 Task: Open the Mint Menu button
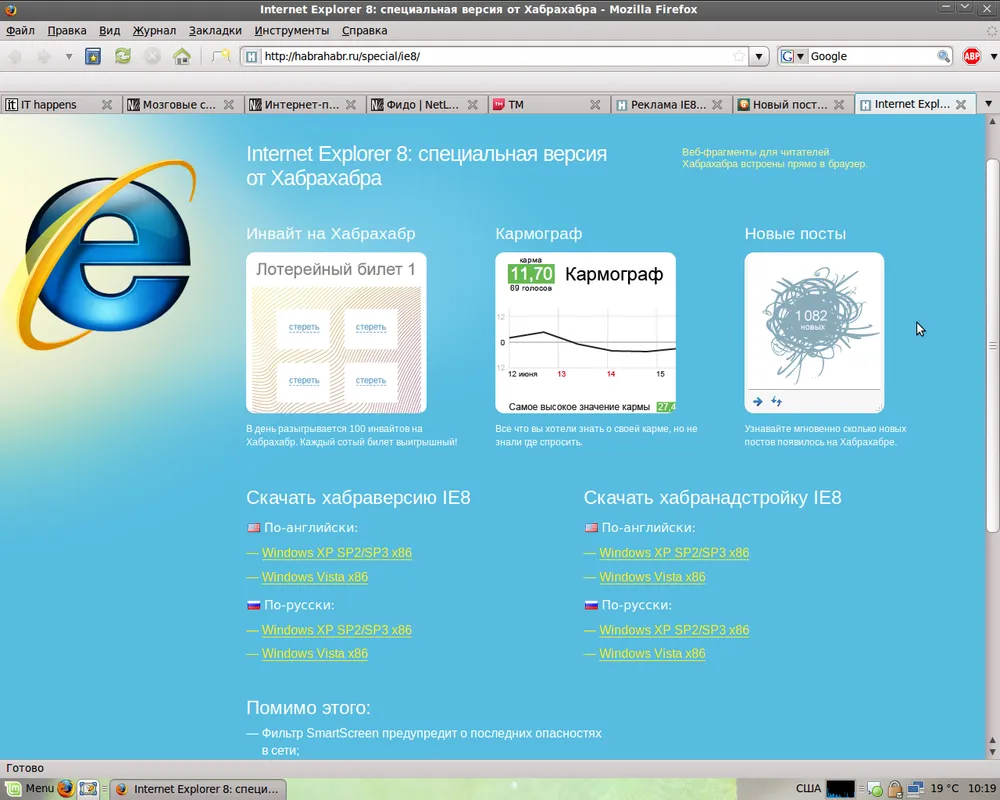tap(30, 789)
